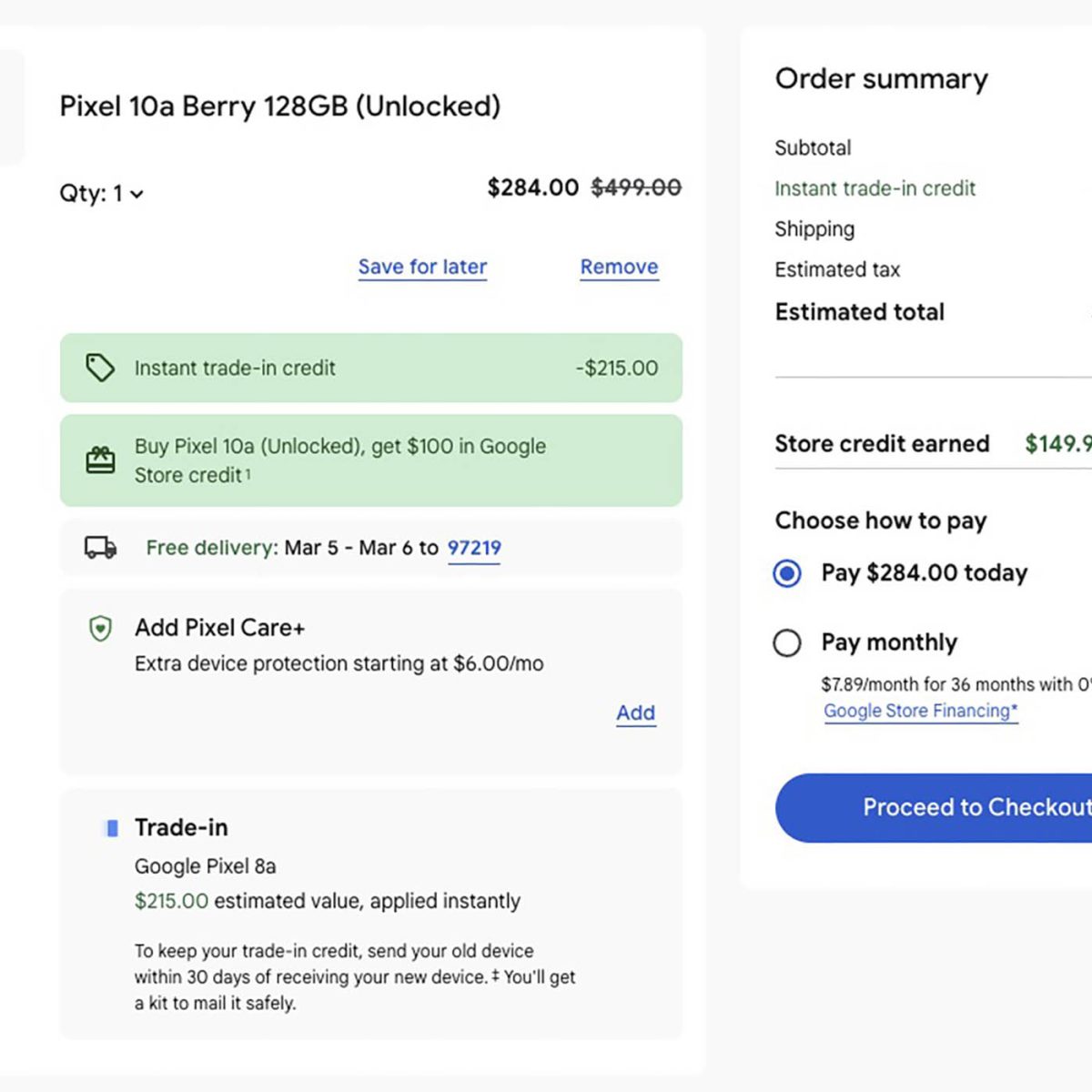Image resolution: width=1092 pixels, height=1092 pixels.
Task: Click the Instant trade-in credit summary line
Action: tap(875, 188)
